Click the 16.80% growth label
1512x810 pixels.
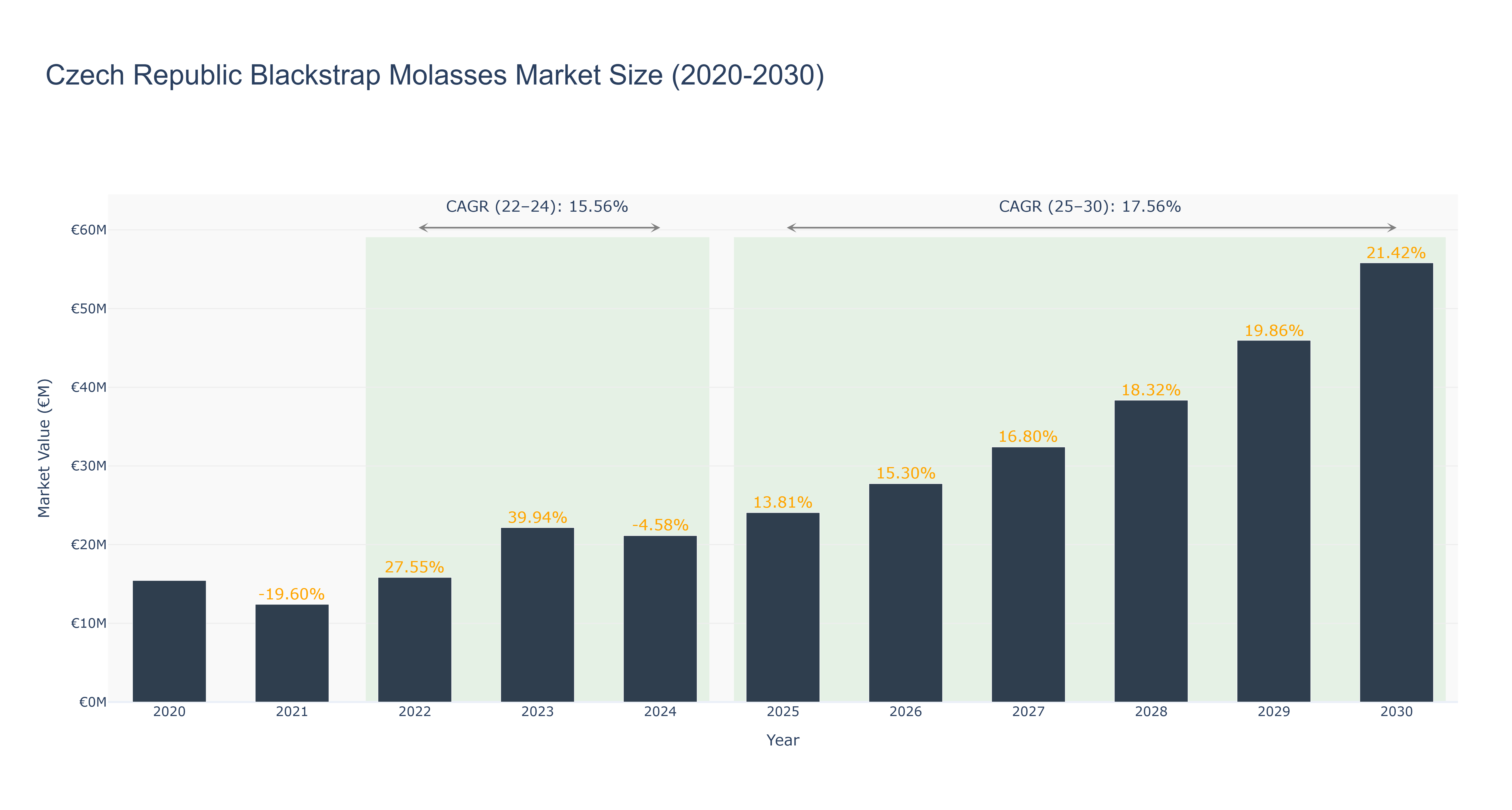coord(1028,437)
